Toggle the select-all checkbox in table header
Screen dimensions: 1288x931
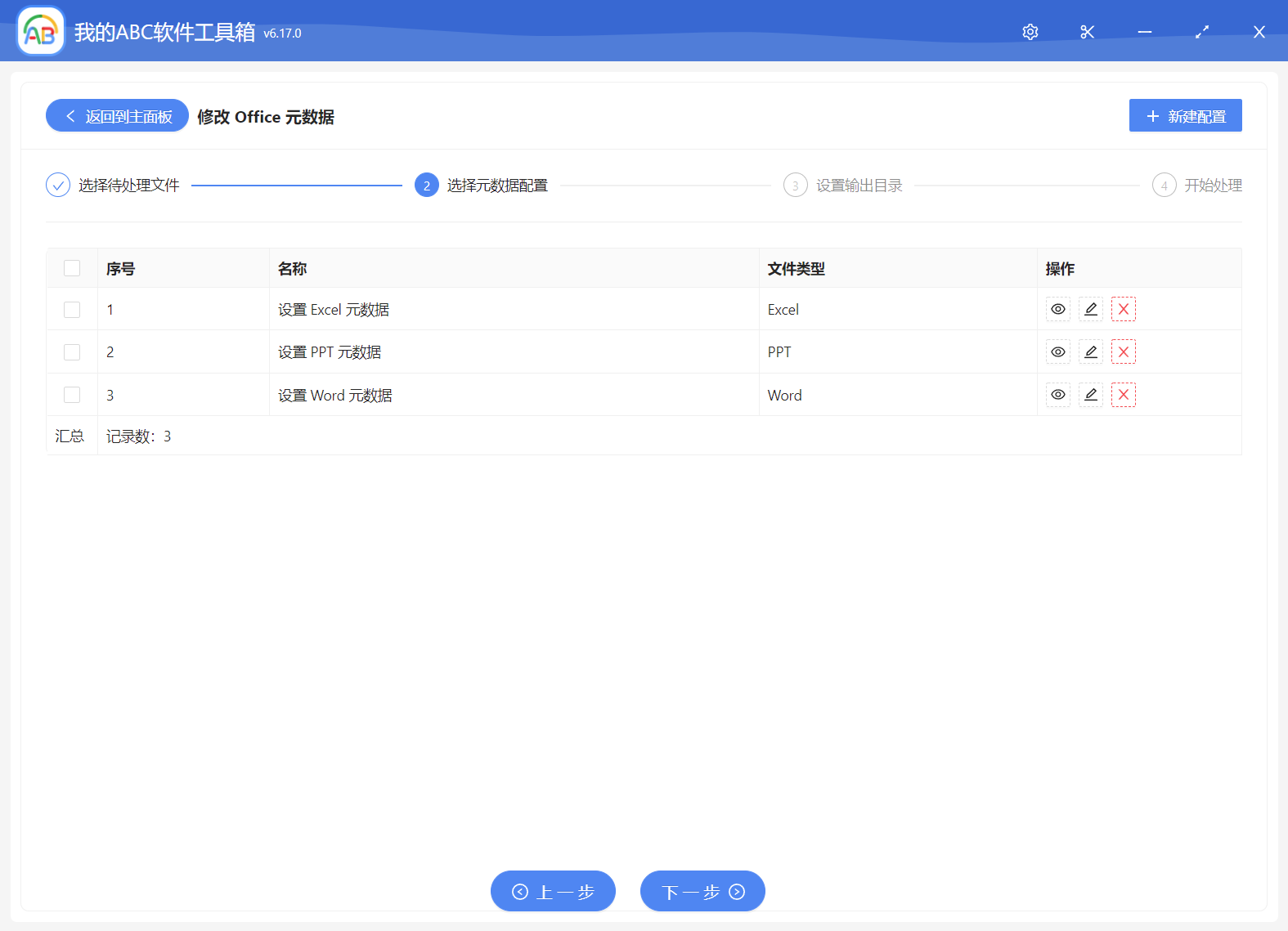(72, 268)
